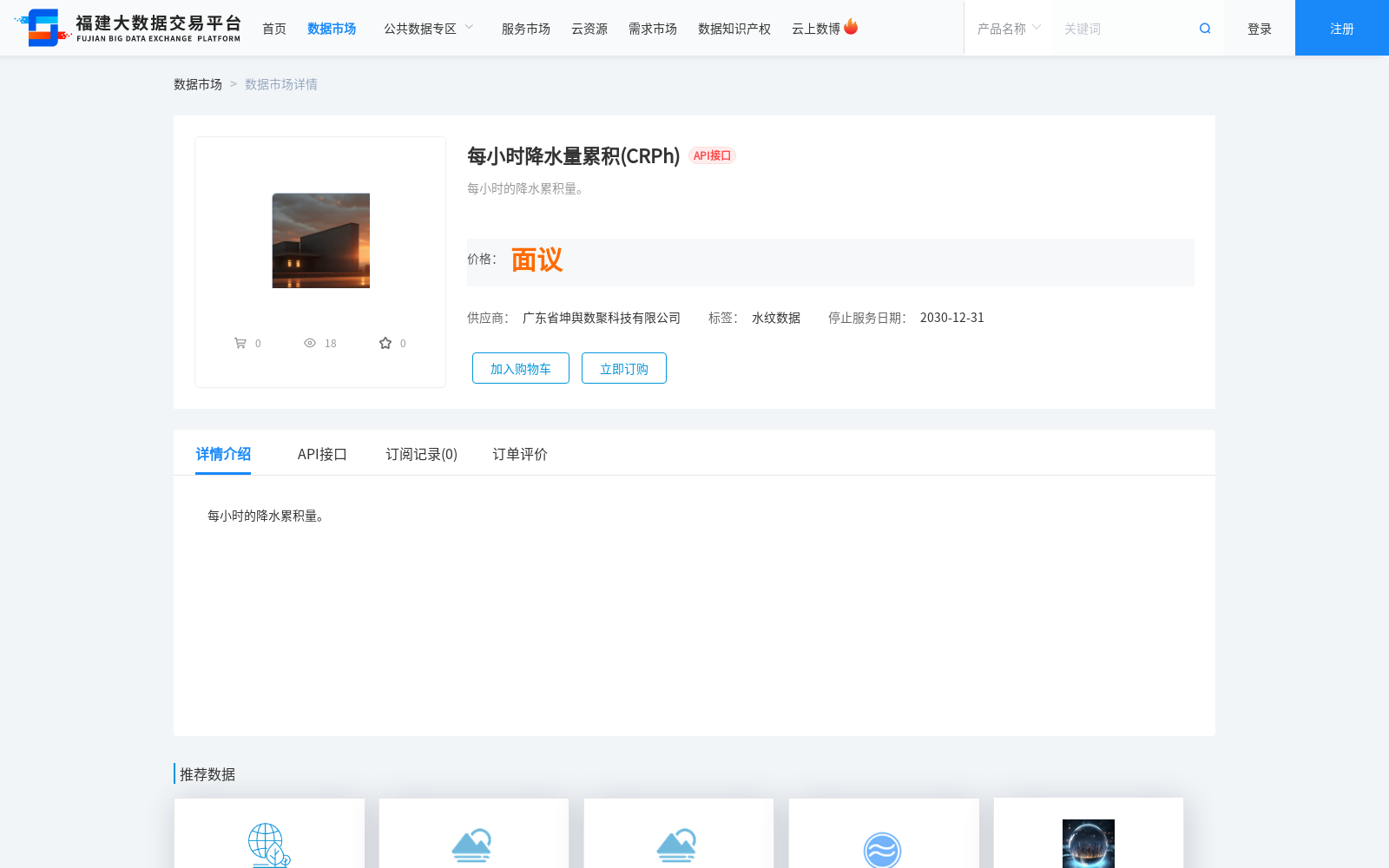Open 云资源 navigation item
This screenshot has height=868, width=1389.
pos(589,29)
